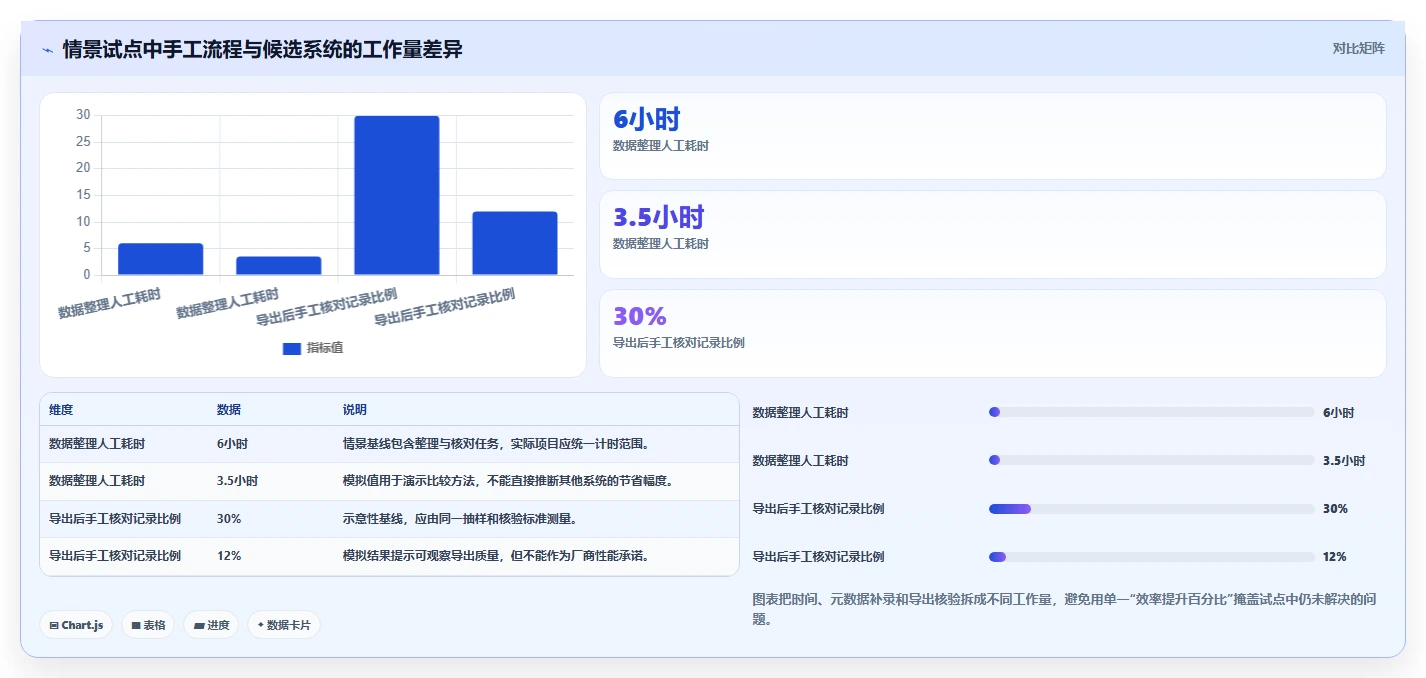Screen dimensions: 1426x678
Task: Select the 表格 chip
Action: point(148,625)
